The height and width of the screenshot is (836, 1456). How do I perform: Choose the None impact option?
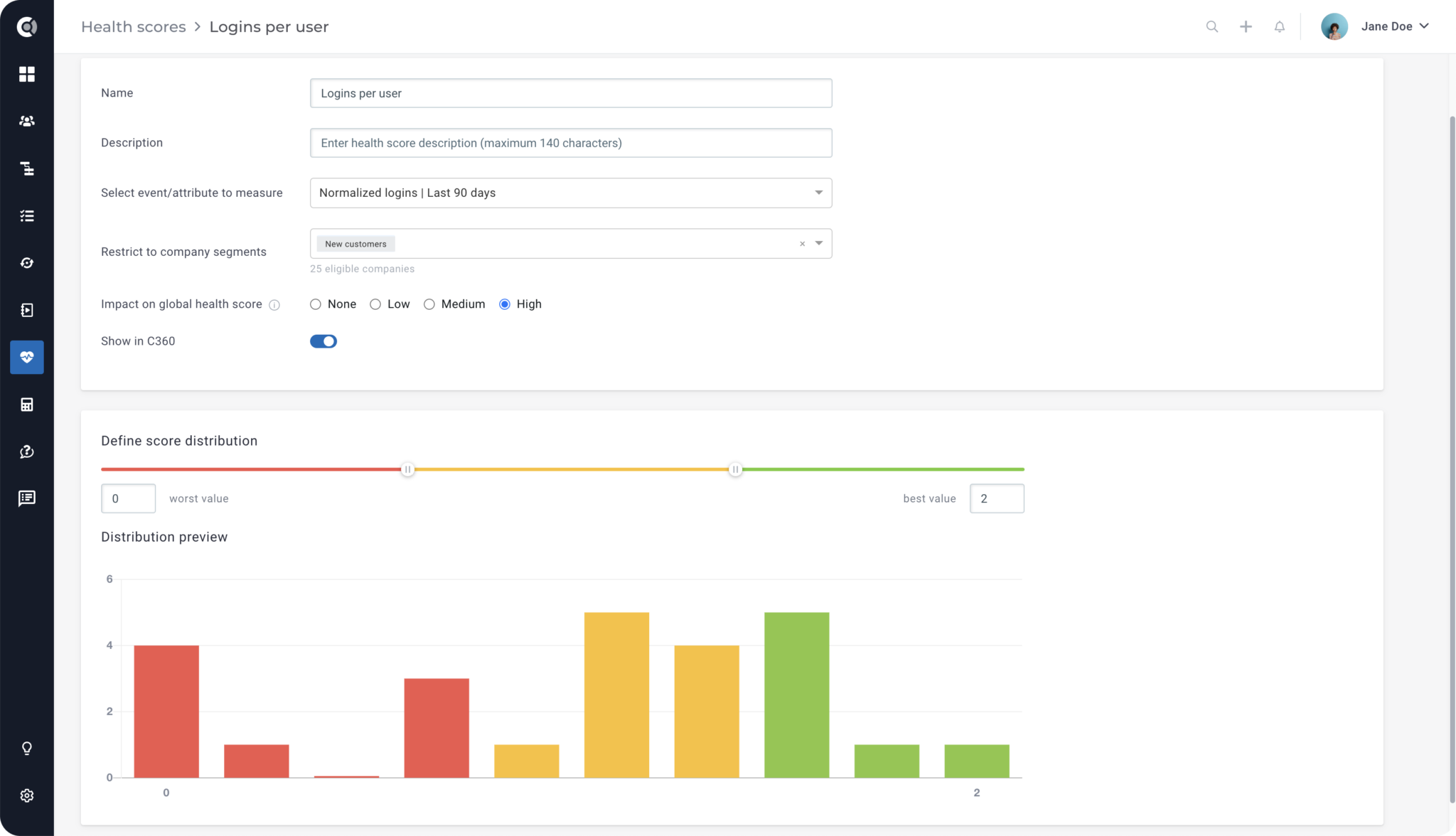(315, 304)
